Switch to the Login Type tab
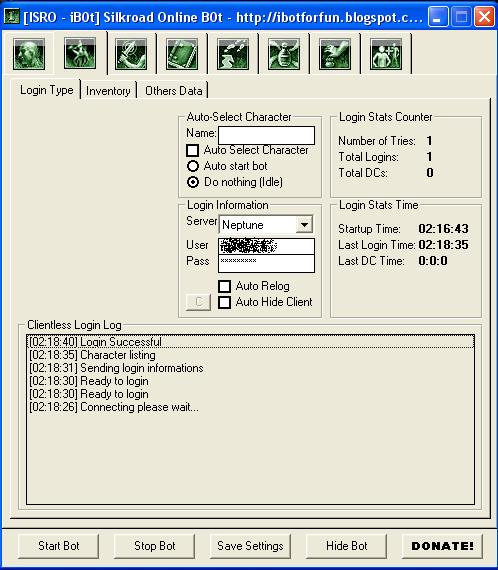Image resolution: width=498 pixels, height=570 pixels. coord(46,90)
